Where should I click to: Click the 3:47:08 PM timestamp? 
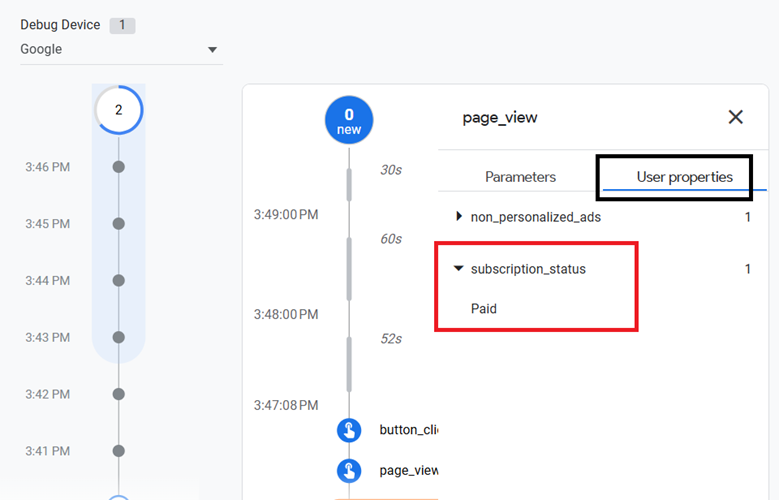286,406
